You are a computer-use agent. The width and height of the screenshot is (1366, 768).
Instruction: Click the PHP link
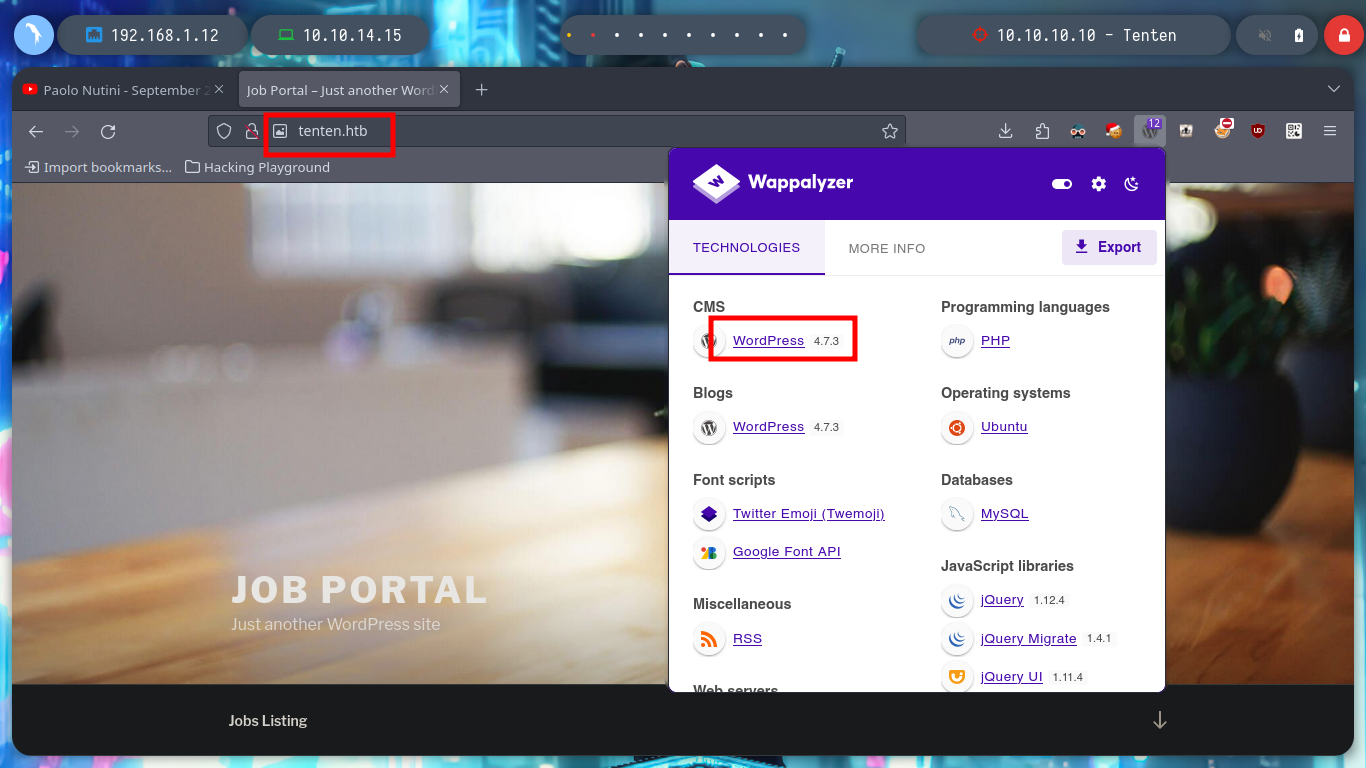[x=995, y=341]
